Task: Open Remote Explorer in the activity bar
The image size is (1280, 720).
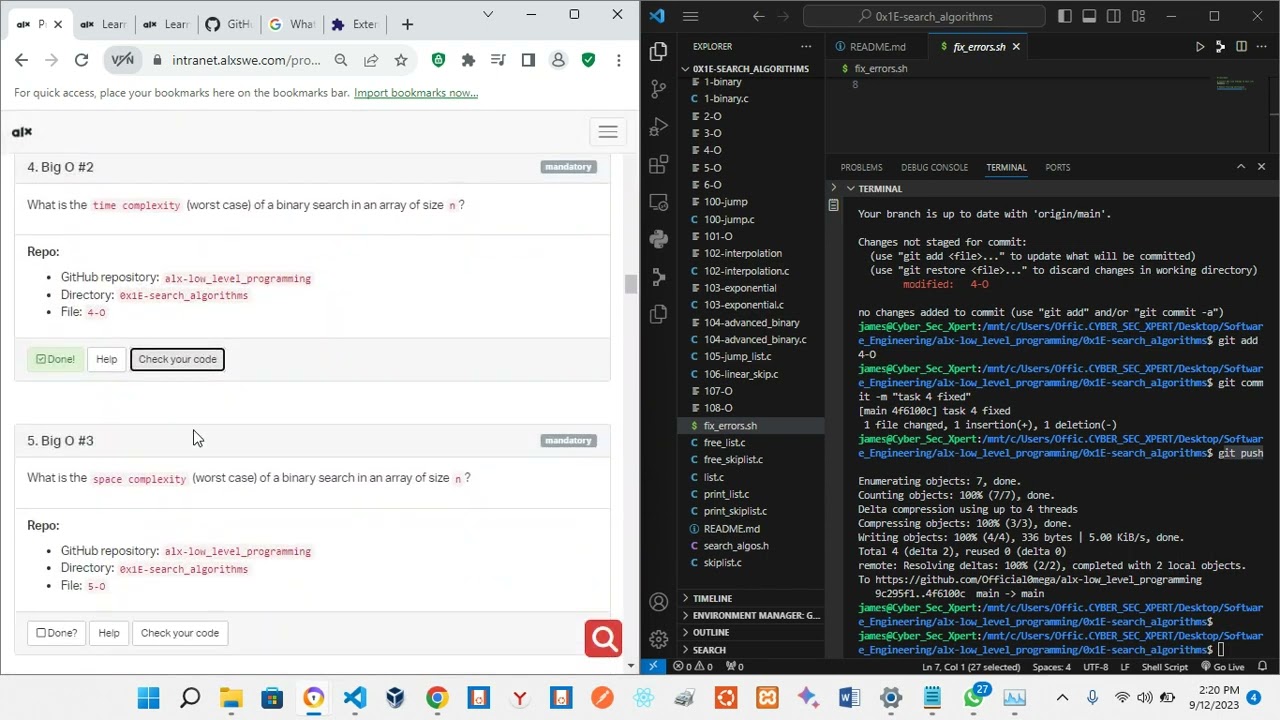Action: tap(658, 202)
